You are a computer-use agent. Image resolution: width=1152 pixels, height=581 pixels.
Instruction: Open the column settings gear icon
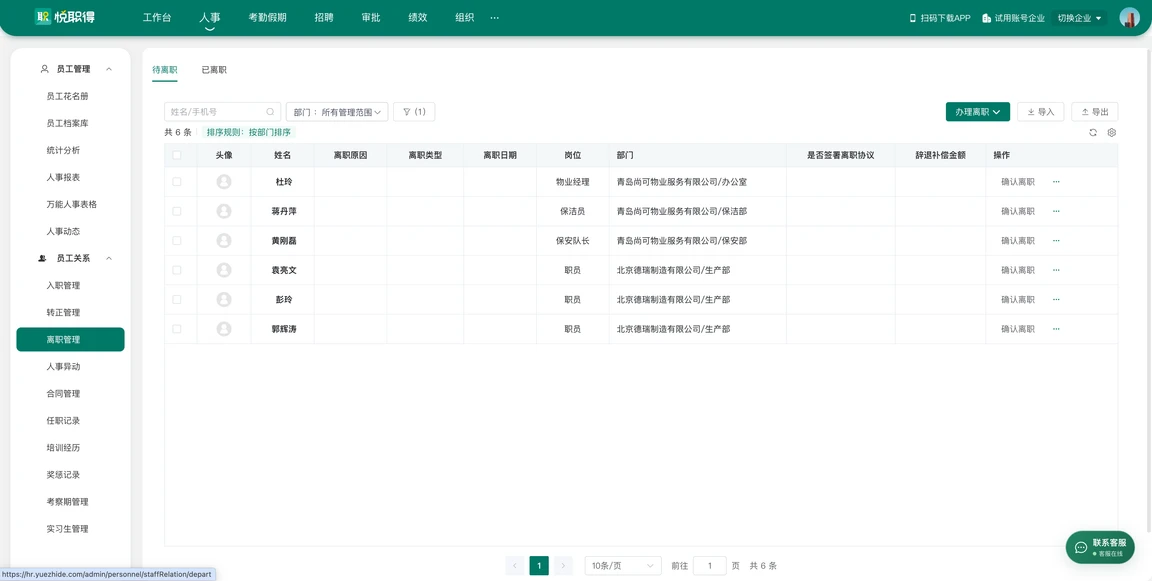click(1112, 132)
